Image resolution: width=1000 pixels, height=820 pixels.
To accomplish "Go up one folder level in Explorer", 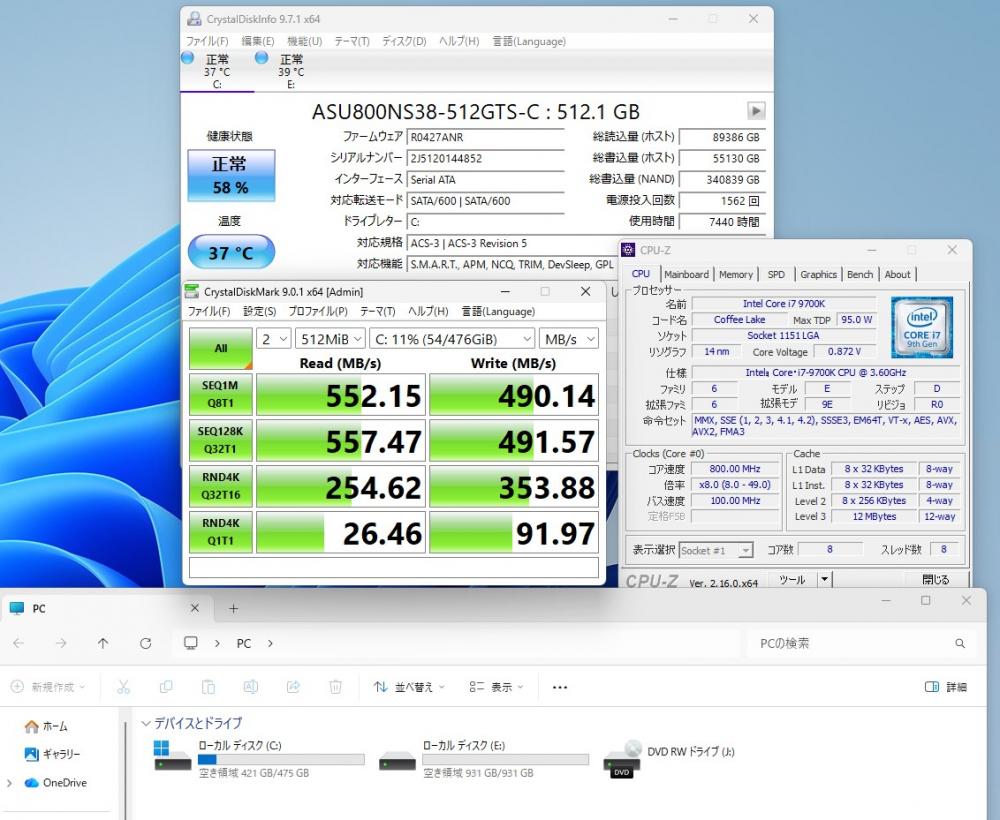I will (103, 643).
